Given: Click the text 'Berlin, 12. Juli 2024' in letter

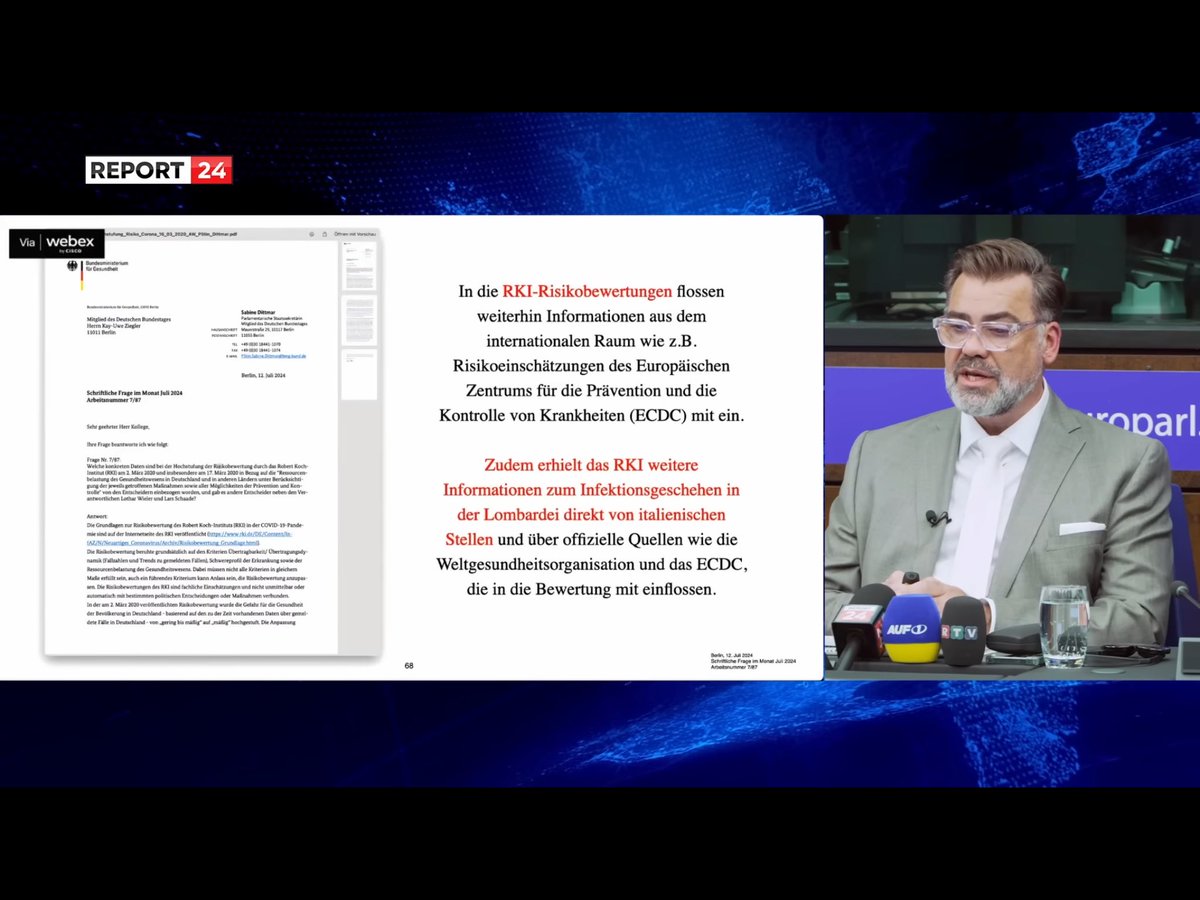Looking at the screenshot, I should click(263, 376).
